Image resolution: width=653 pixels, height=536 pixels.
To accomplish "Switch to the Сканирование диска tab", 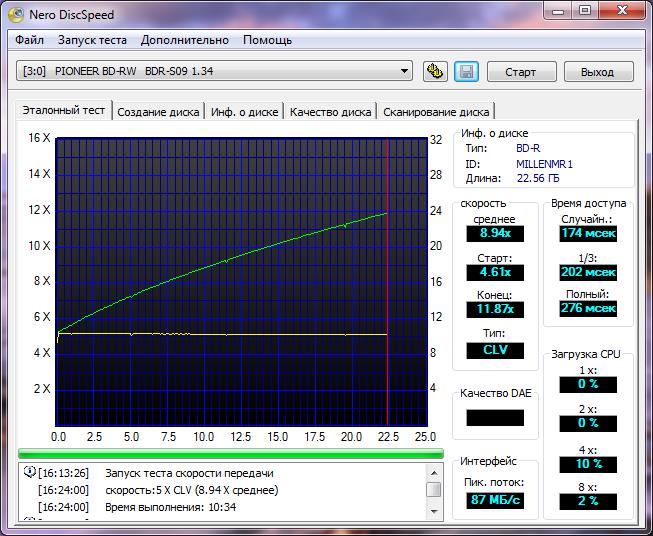I will [x=436, y=112].
